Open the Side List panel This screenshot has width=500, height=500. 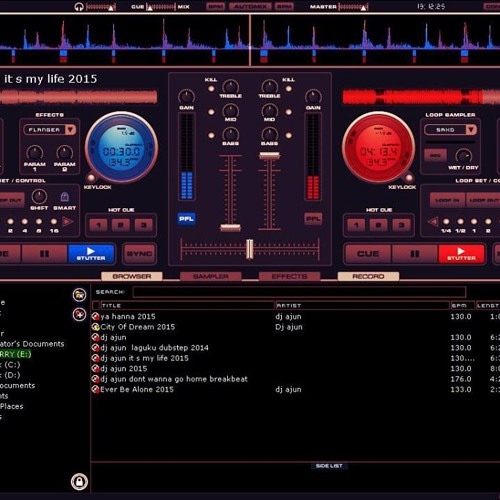pos(329,466)
